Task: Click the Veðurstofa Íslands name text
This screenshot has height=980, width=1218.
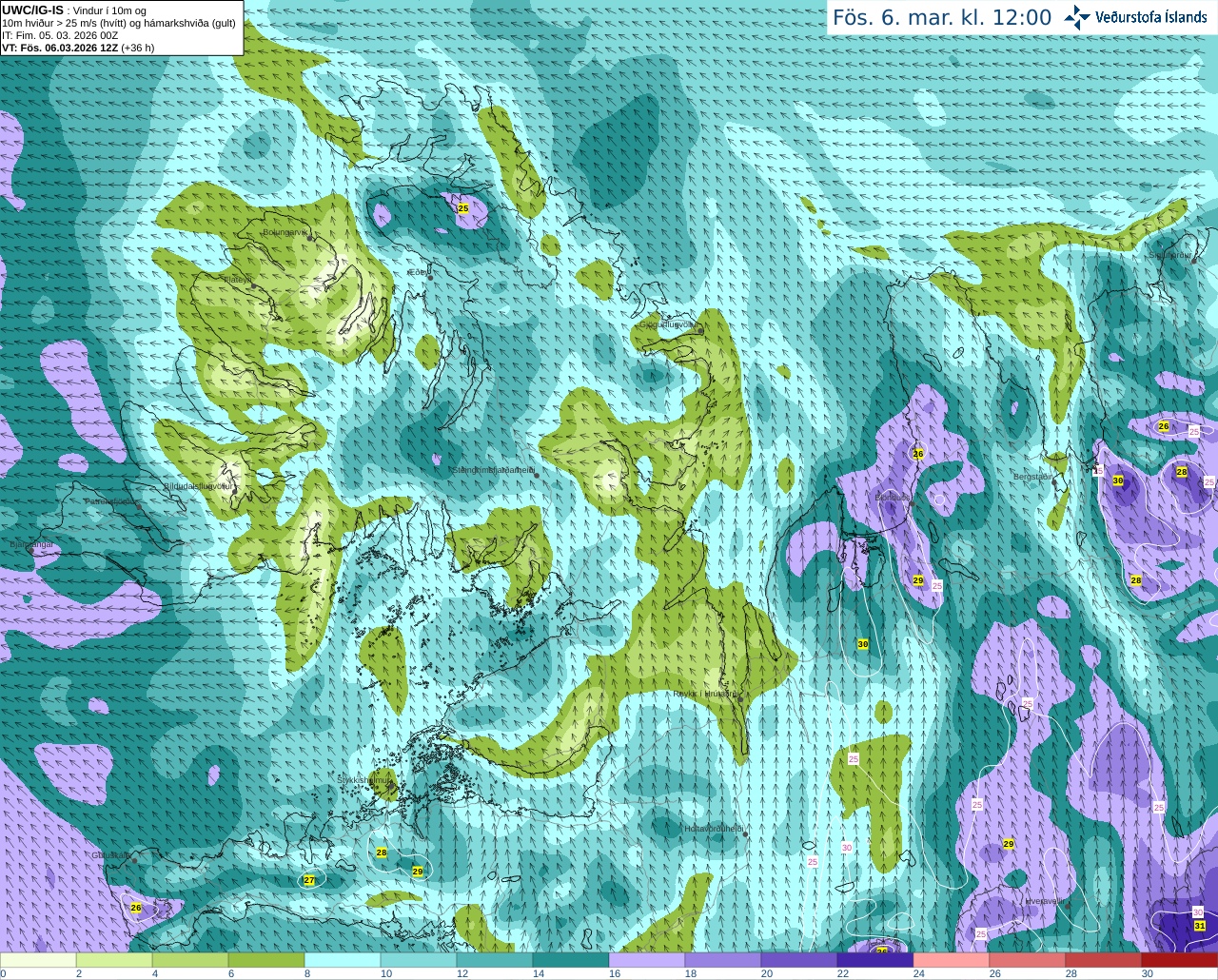Action: point(1150,17)
